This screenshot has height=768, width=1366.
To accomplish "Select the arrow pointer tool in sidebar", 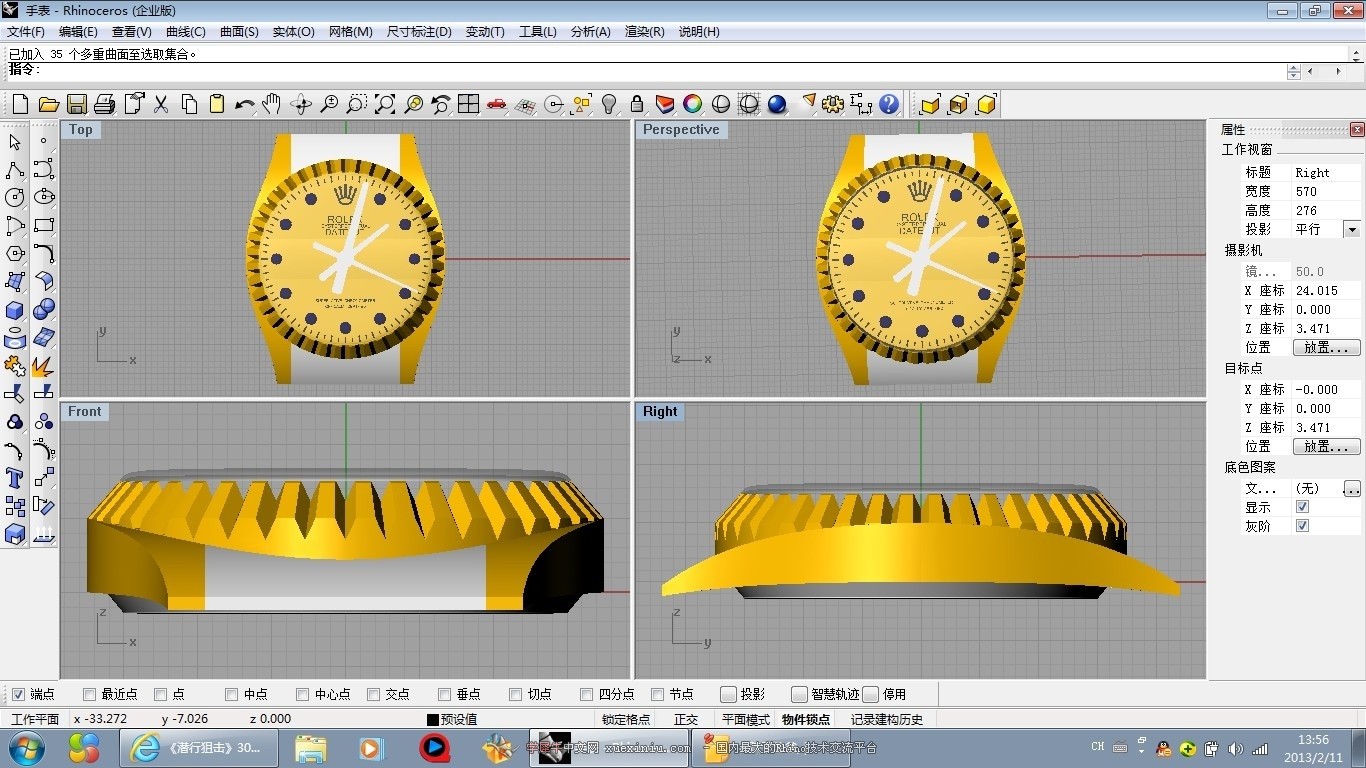I will tap(15, 141).
